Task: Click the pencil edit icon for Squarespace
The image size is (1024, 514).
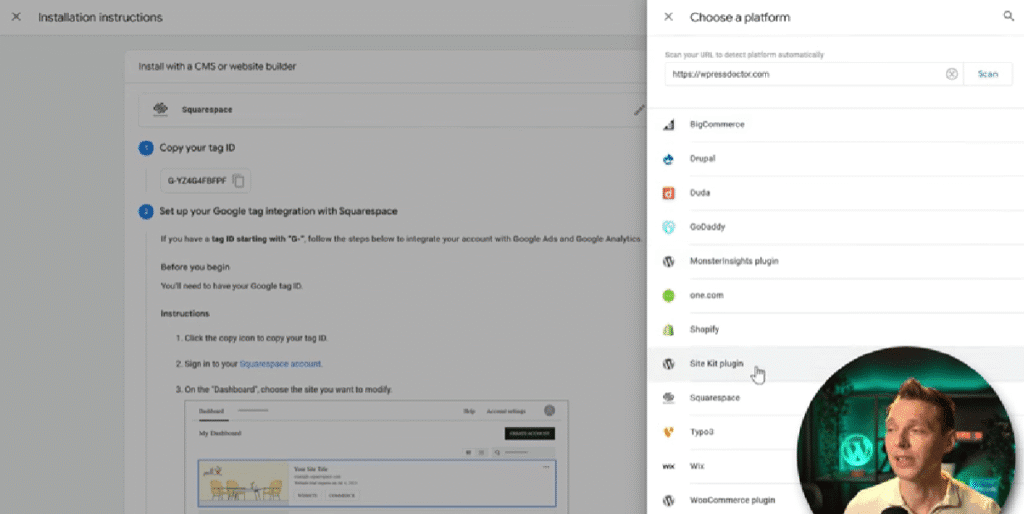Action: (639, 110)
